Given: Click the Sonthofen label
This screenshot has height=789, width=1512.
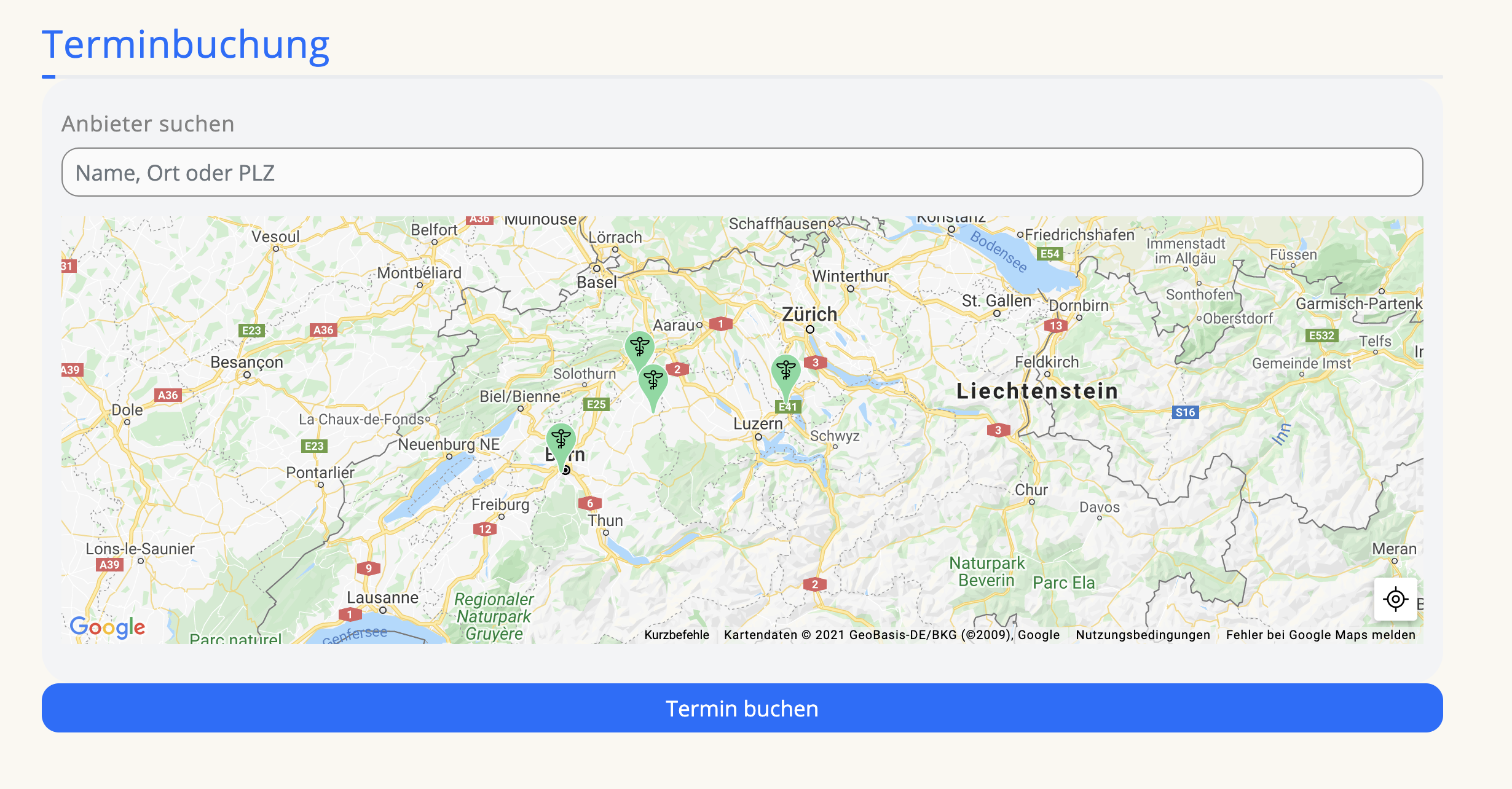Looking at the screenshot, I should [1200, 294].
